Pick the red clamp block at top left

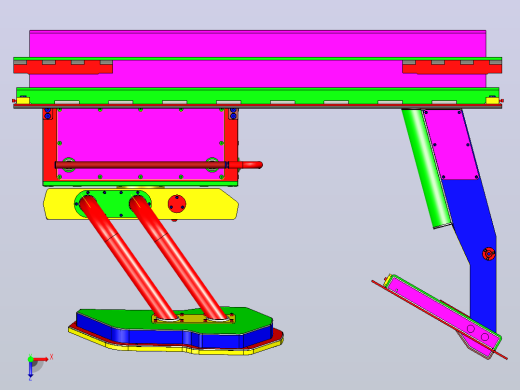[63, 68]
